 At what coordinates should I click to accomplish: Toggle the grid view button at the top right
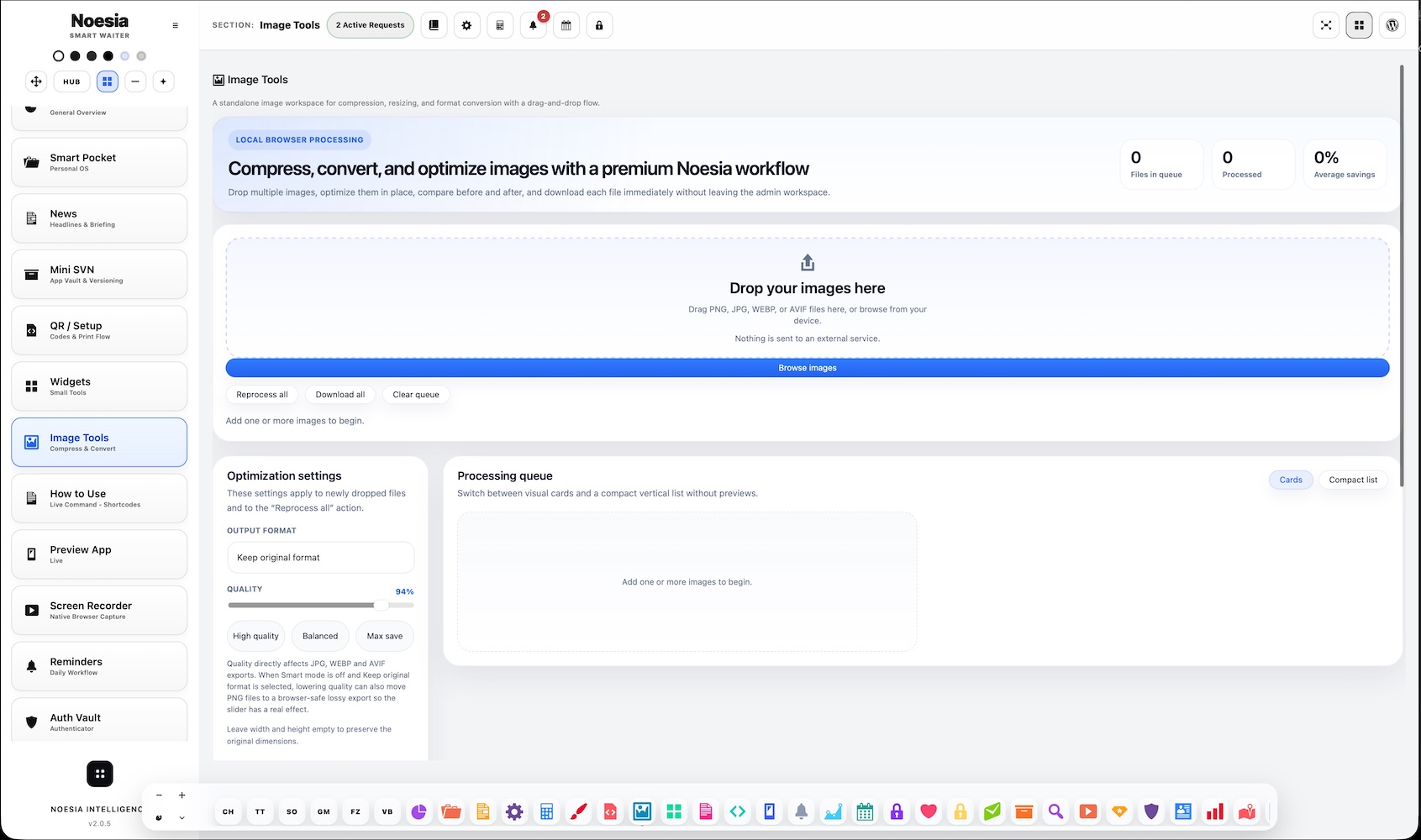click(1359, 25)
